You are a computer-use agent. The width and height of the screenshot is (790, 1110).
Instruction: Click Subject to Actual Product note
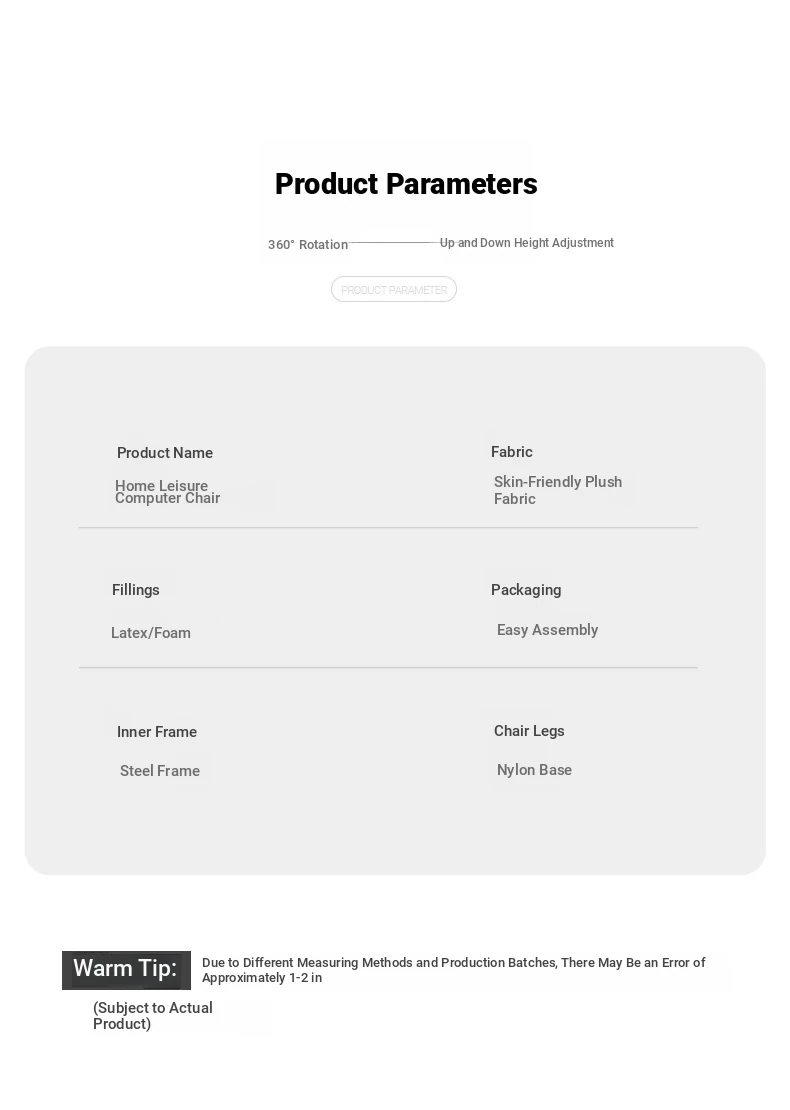tap(153, 1016)
